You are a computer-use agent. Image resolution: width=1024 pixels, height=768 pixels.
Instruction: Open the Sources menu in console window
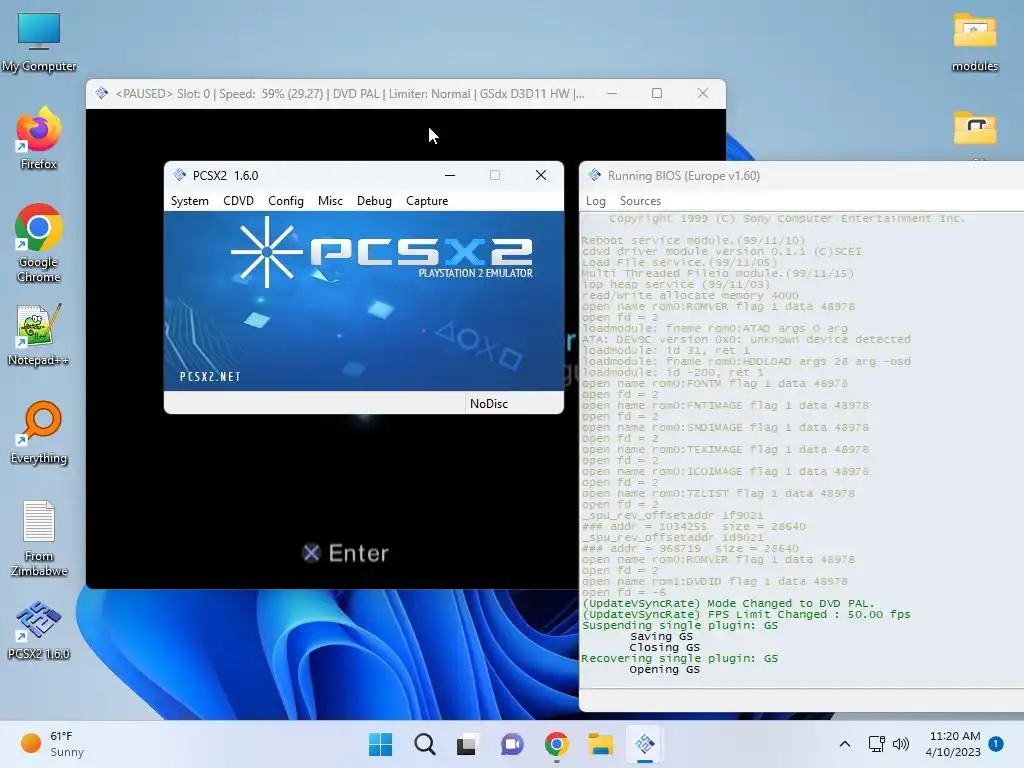(640, 201)
